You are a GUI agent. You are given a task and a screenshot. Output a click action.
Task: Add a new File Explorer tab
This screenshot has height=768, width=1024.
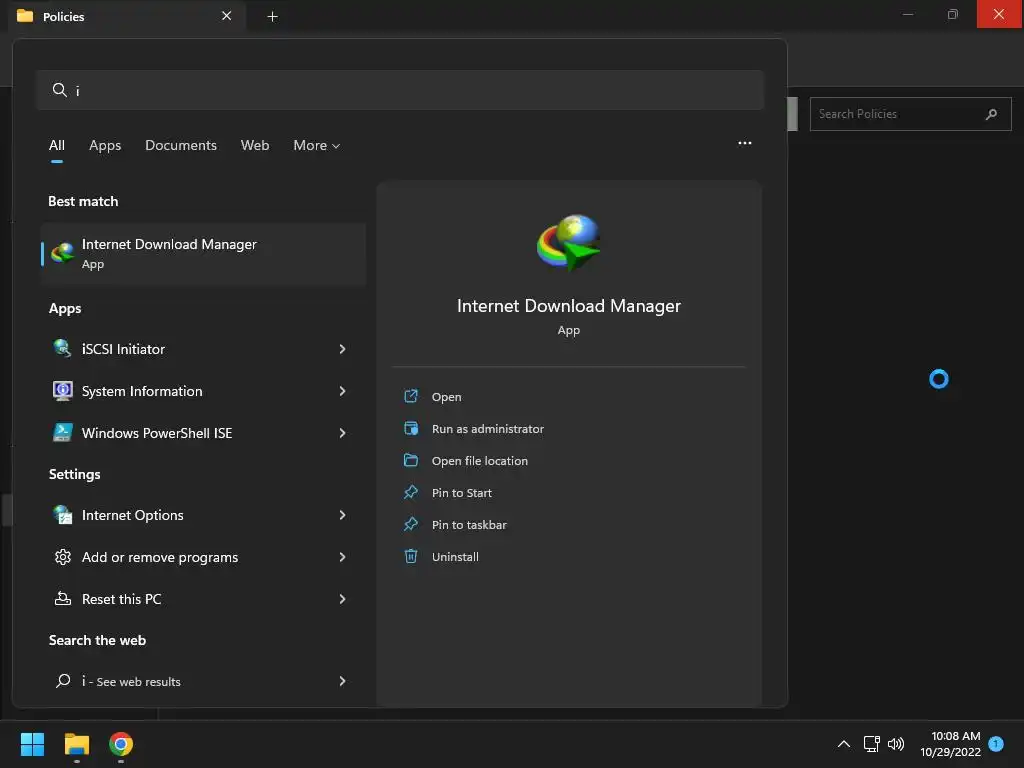pyautogui.click(x=273, y=16)
